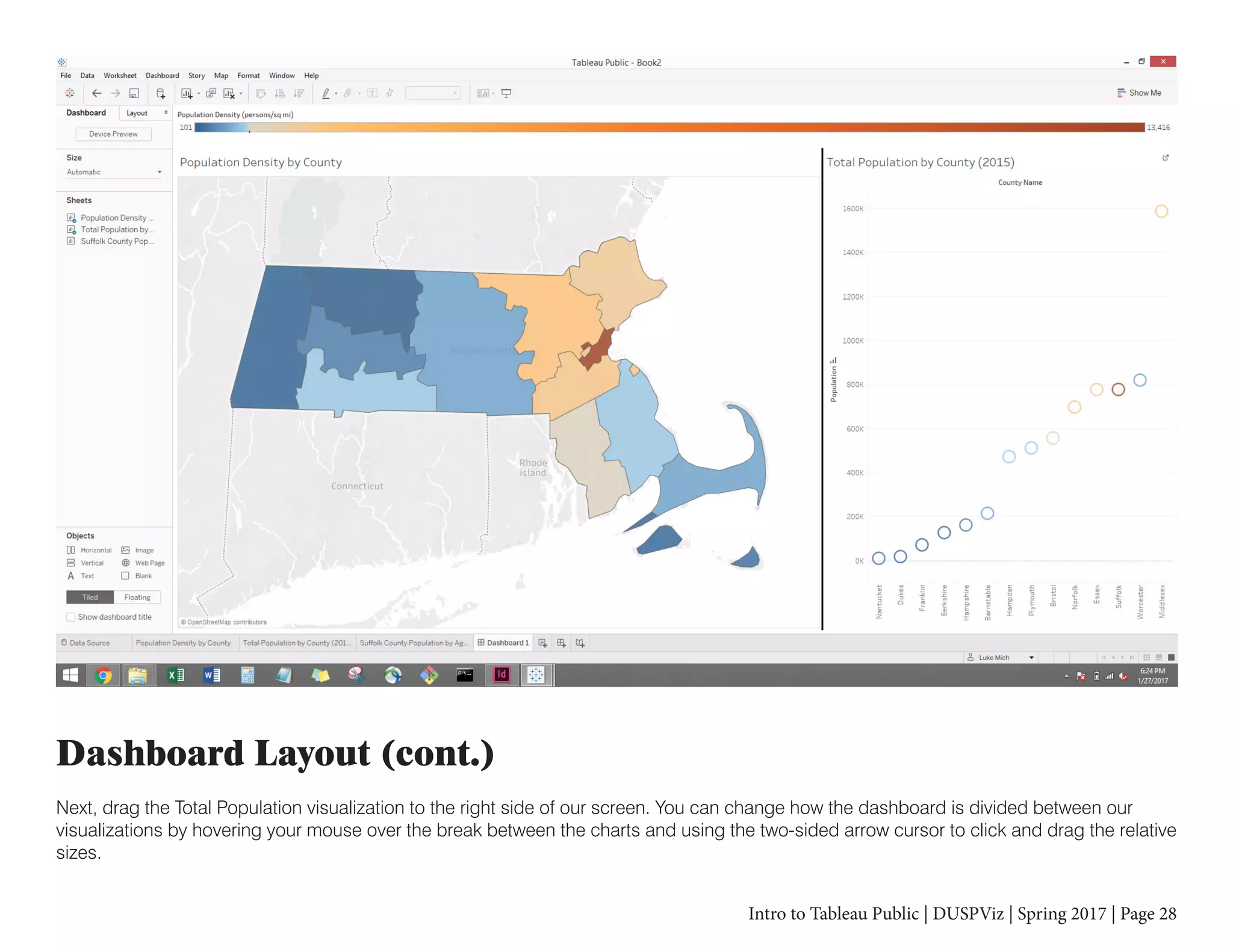This screenshot has height=952, width=1233.
Task: Create a new worksheet from toolbar icon
Action: point(187,93)
